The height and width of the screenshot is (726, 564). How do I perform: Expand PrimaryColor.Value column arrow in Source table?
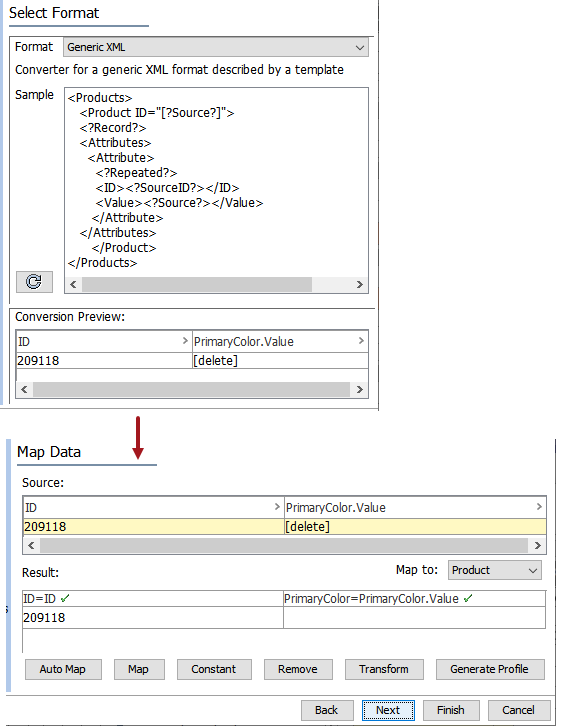click(539, 507)
